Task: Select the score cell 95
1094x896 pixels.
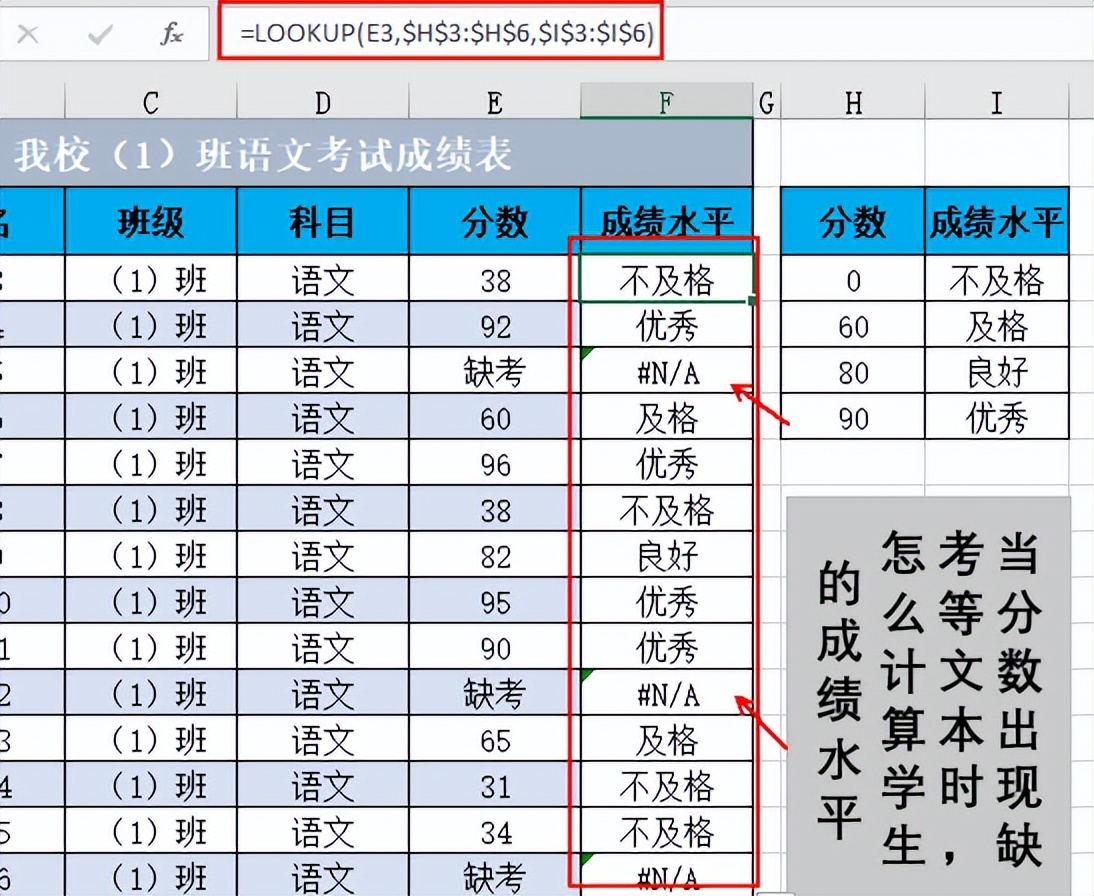Action: tap(495, 602)
